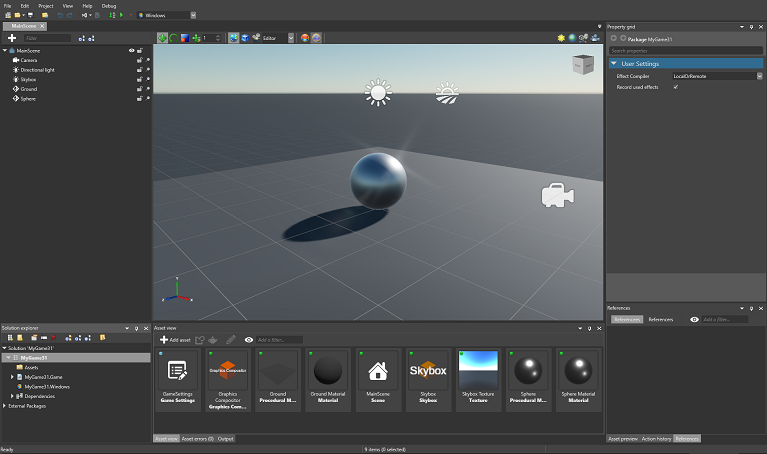Open camera options icon in scene toolbar
The height and width of the screenshot is (454, 767).
pos(256,37)
